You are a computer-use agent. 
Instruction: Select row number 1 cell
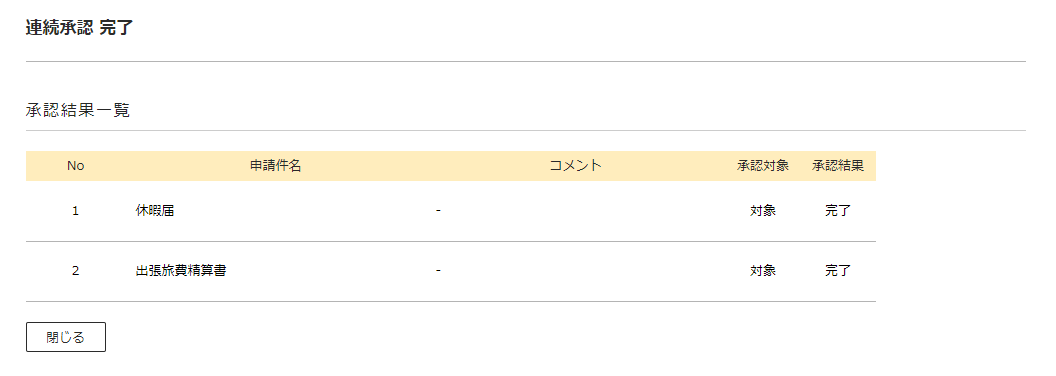[75, 211]
